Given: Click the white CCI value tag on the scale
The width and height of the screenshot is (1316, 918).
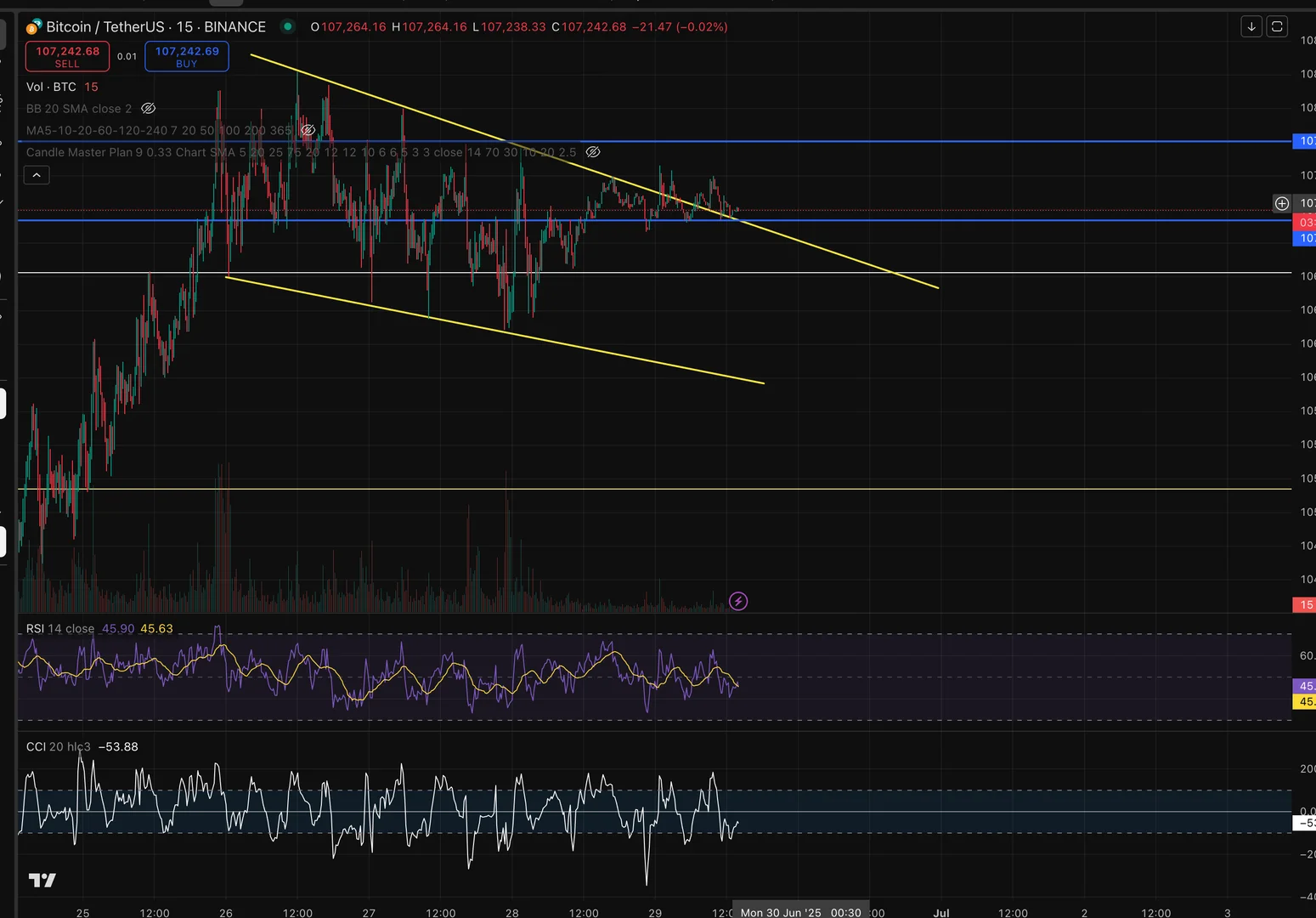Looking at the screenshot, I should pyautogui.click(x=1304, y=823).
